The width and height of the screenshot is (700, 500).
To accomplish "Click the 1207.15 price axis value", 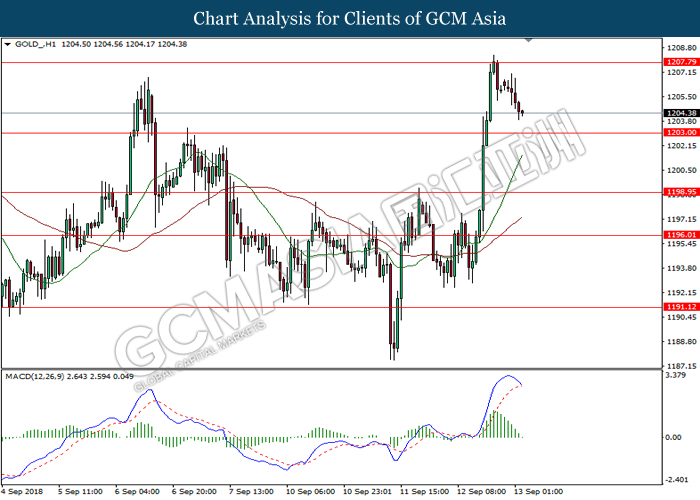I will click(681, 72).
